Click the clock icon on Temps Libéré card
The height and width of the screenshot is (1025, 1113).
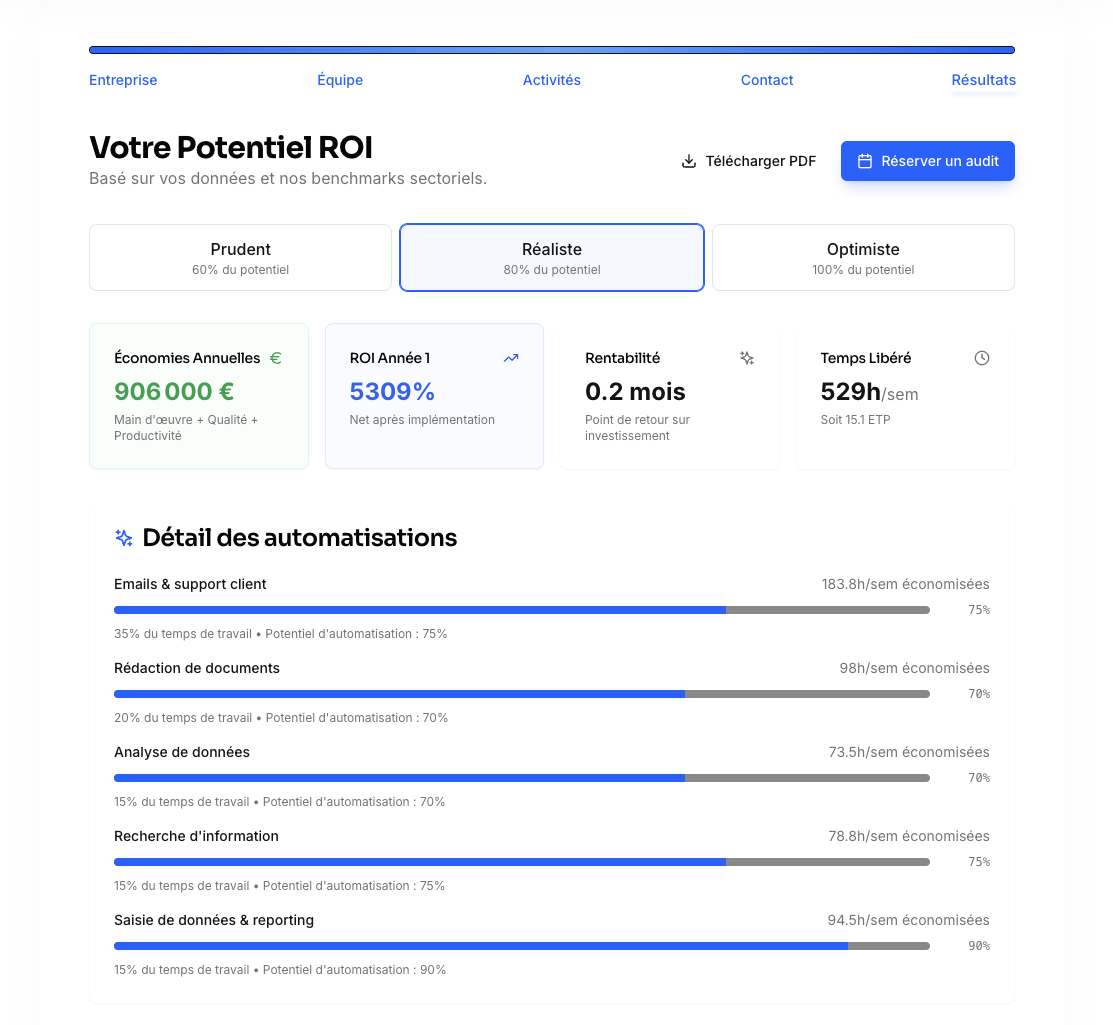click(981, 357)
